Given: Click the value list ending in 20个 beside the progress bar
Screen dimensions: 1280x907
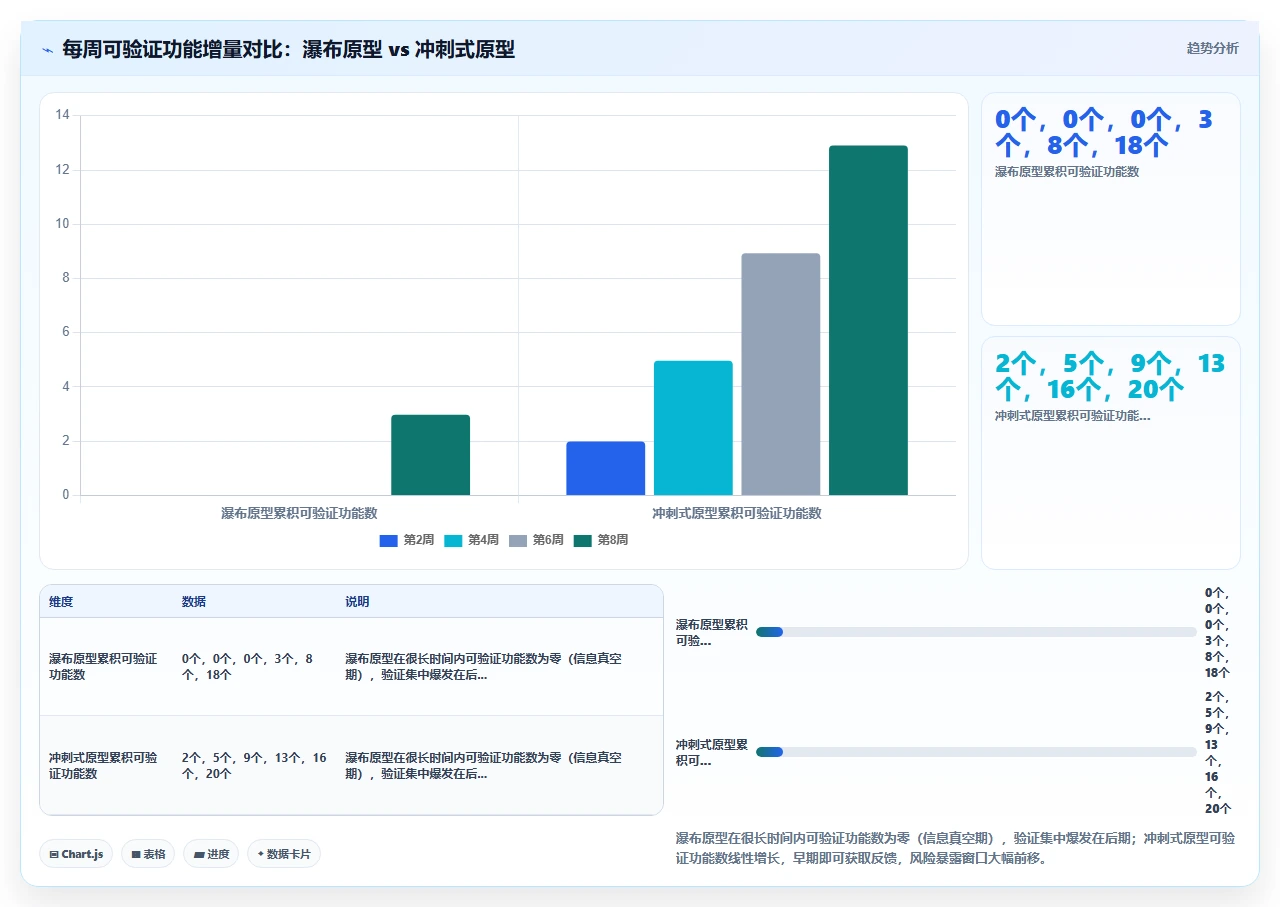Looking at the screenshot, I should point(1218,752).
